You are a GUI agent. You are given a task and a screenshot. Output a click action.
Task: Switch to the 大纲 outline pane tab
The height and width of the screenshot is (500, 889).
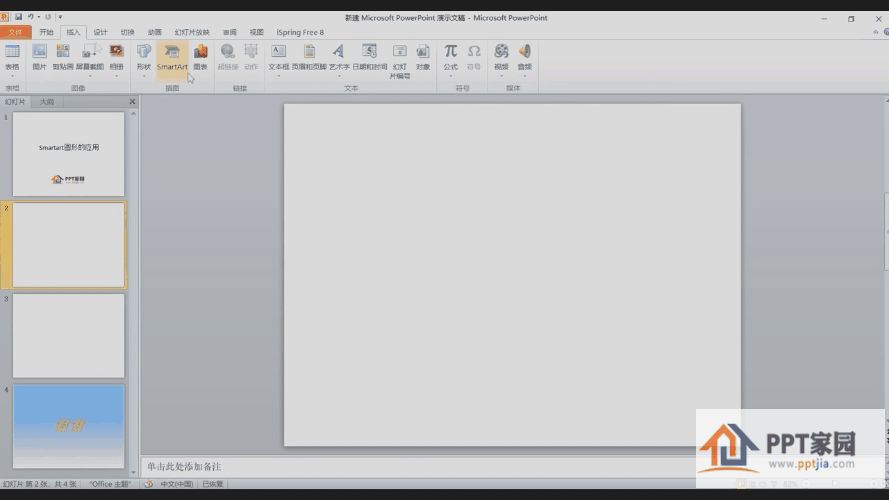click(47, 101)
